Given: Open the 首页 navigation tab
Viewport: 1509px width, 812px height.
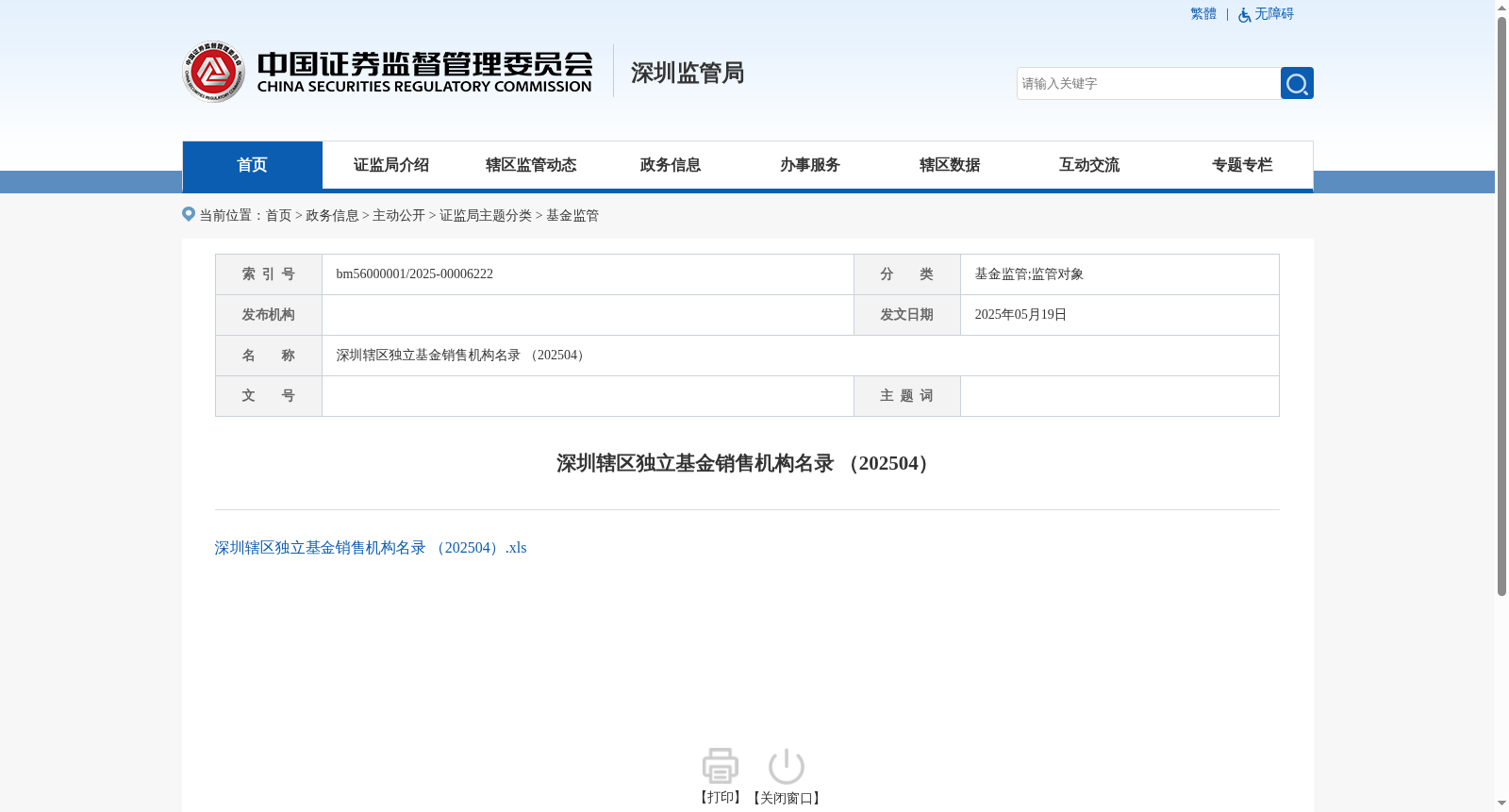Looking at the screenshot, I should (252, 165).
